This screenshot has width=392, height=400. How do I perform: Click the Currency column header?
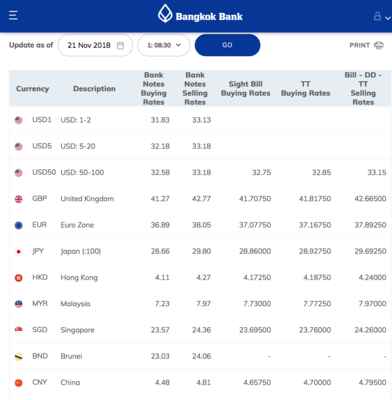coord(32,89)
